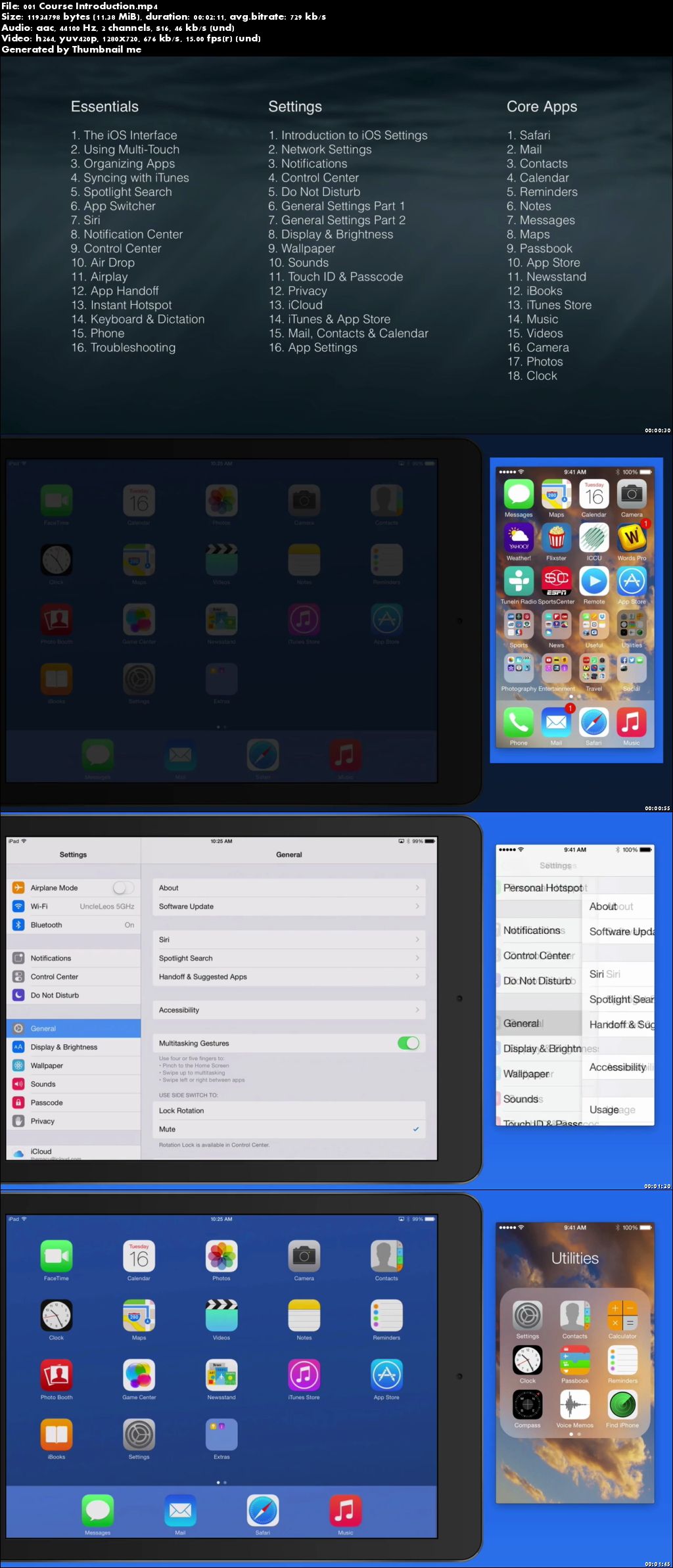Select Mute option for the side switch
Viewport: 673px width, 1568px height.
289,1129
